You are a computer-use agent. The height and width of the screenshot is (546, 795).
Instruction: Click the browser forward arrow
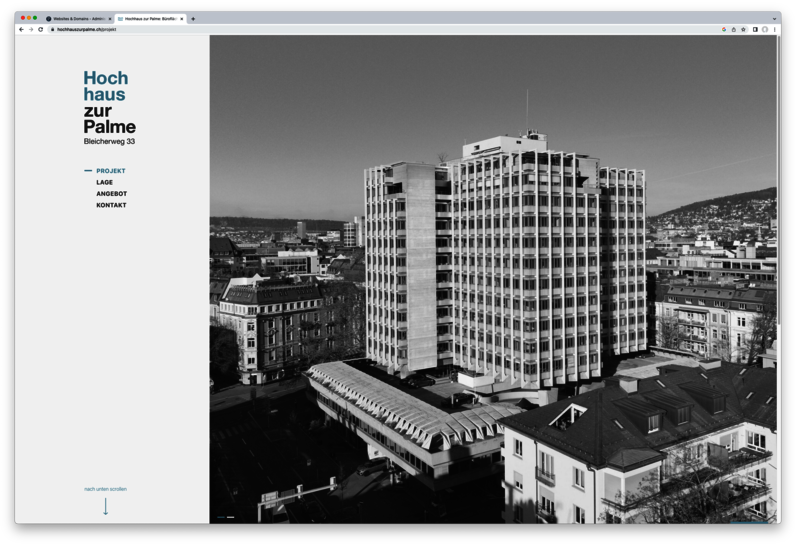[31, 30]
